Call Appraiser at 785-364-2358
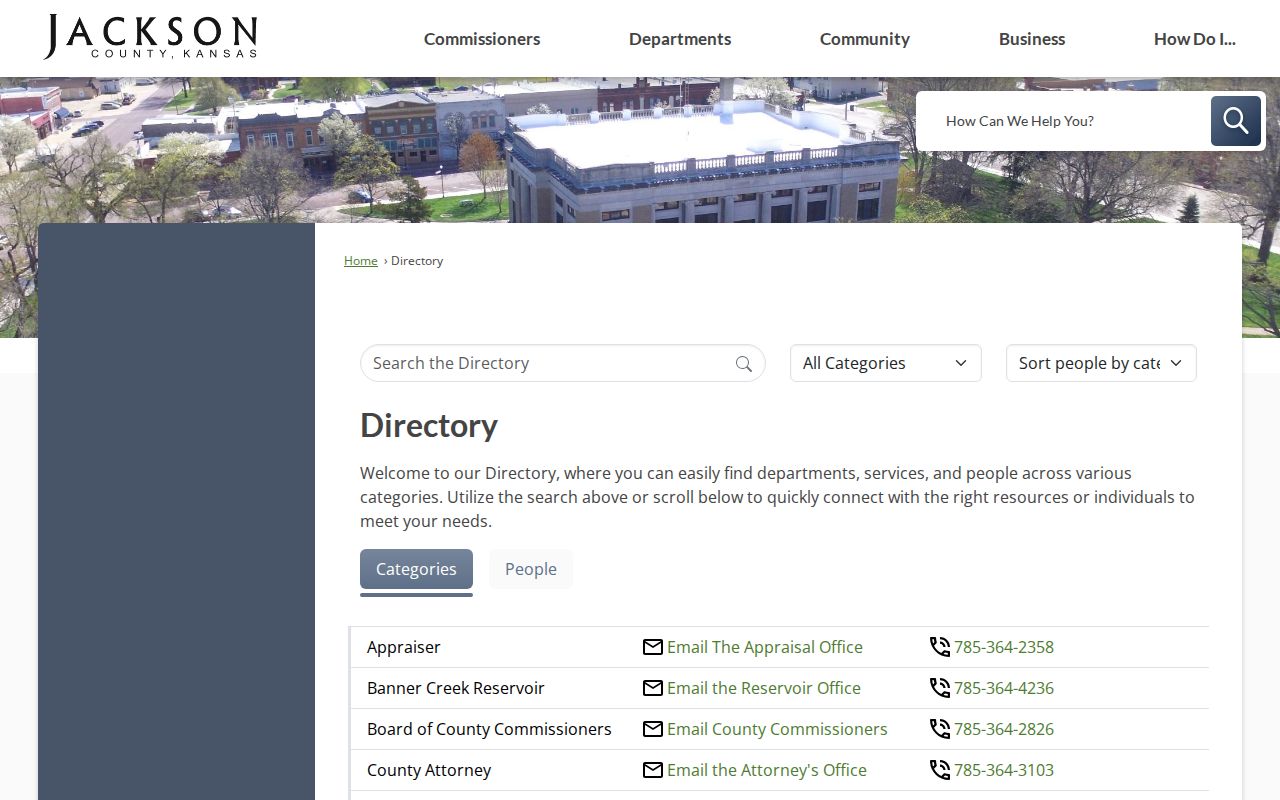Viewport: 1280px width, 800px height. (x=1004, y=647)
